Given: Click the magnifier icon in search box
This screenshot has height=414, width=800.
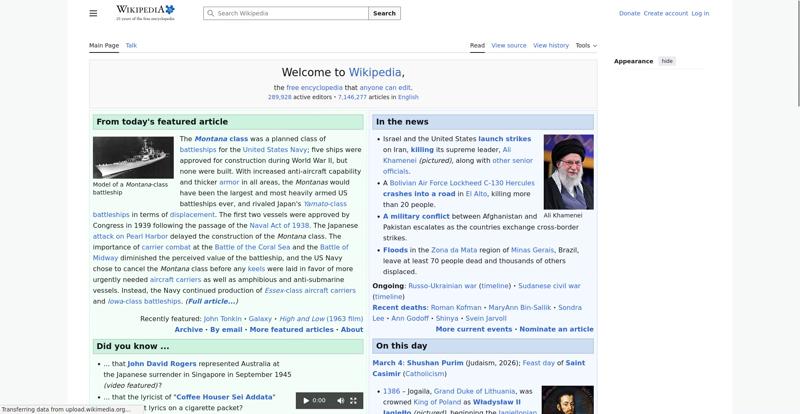Looking at the screenshot, I should pyautogui.click(x=210, y=14).
